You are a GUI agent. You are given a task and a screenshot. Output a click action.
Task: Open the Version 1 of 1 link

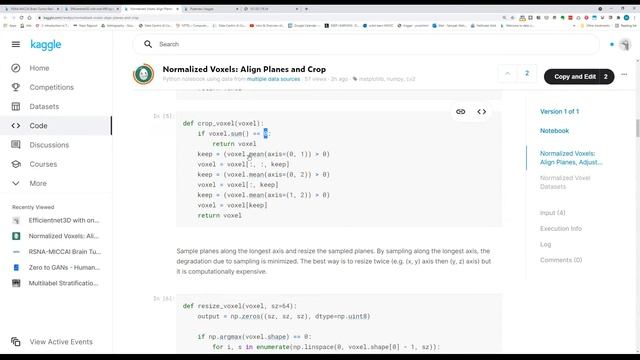pos(559,111)
